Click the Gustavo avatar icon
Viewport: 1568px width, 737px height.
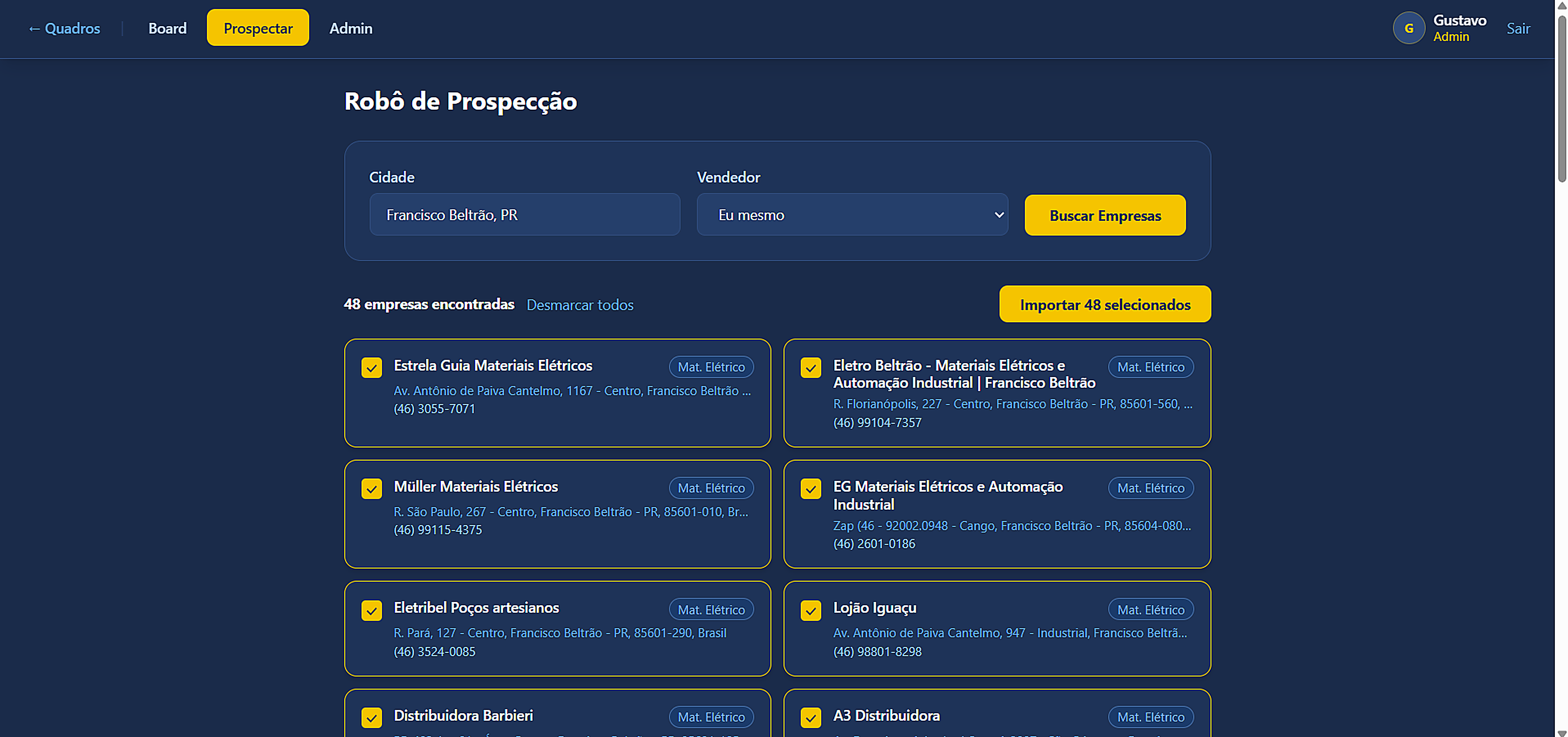coord(1409,28)
